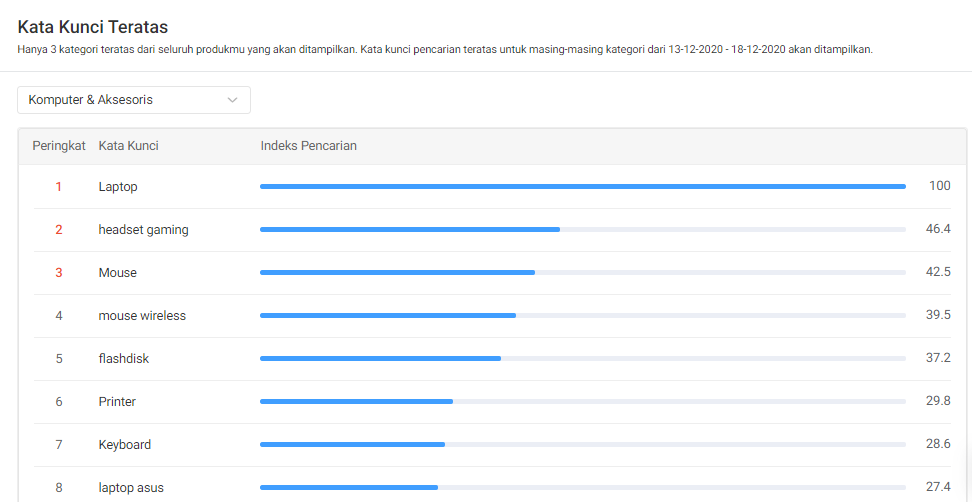Click the Printer search index bar

tap(583, 402)
